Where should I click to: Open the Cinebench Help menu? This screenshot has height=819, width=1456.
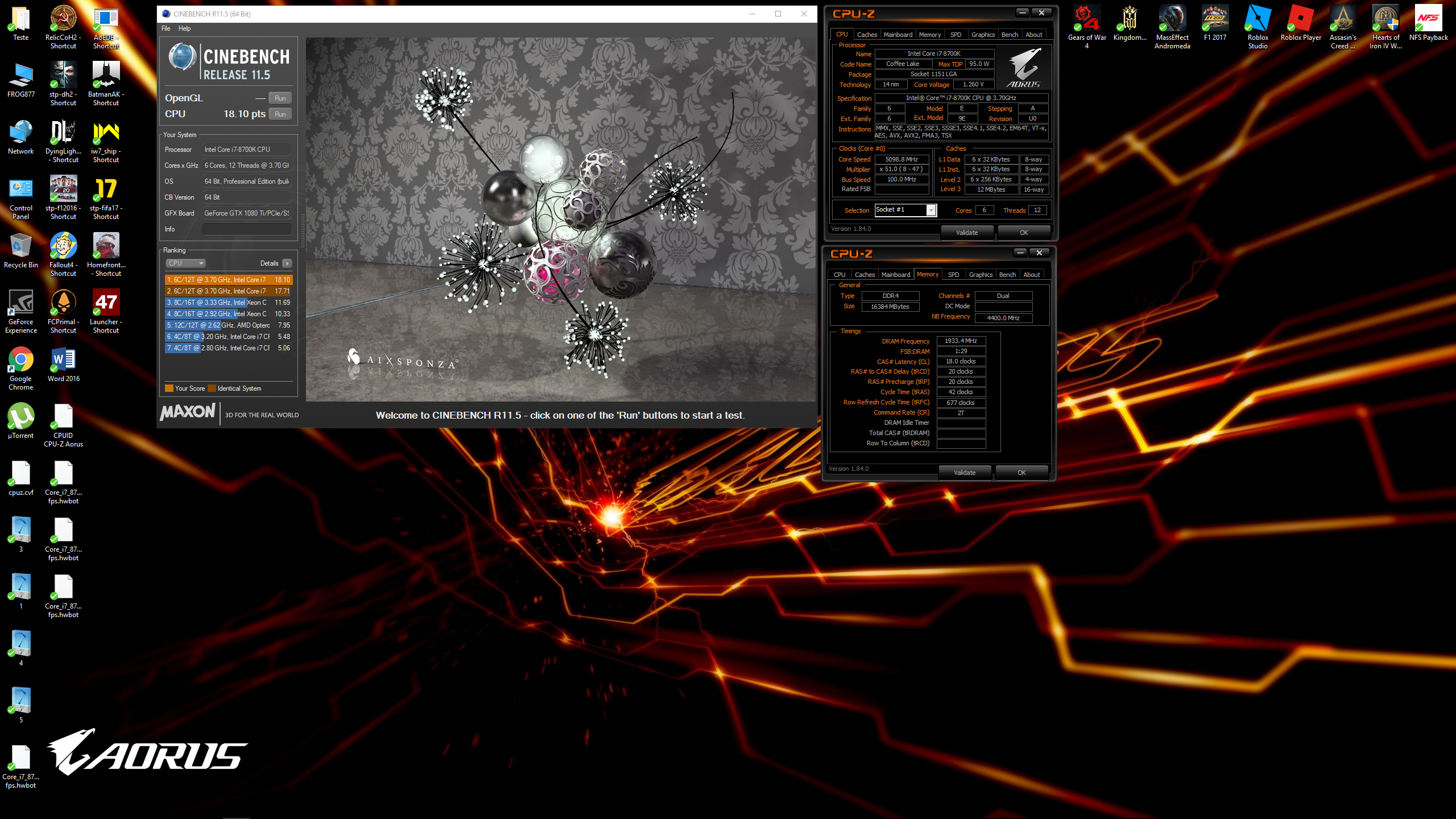pyautogui.click(x=184, y=28)
